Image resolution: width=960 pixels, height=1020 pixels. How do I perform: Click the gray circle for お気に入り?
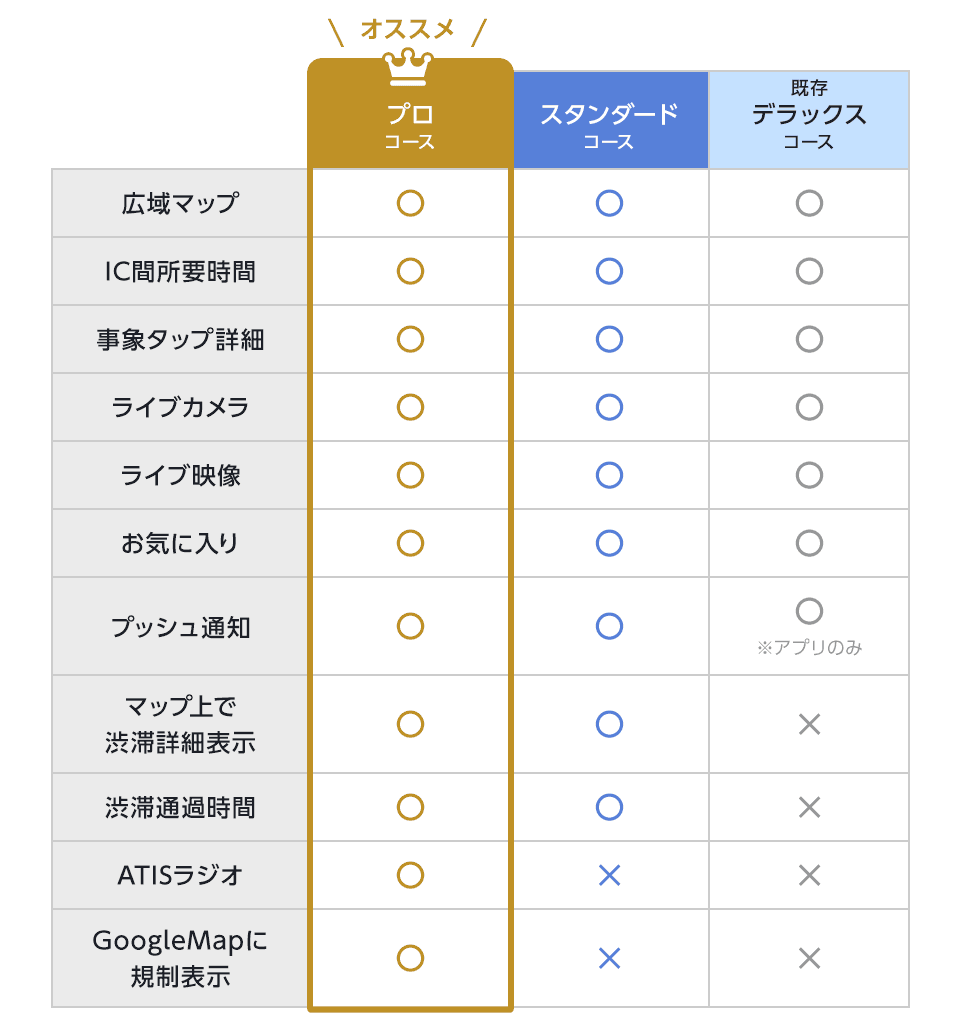pos(809,543)
